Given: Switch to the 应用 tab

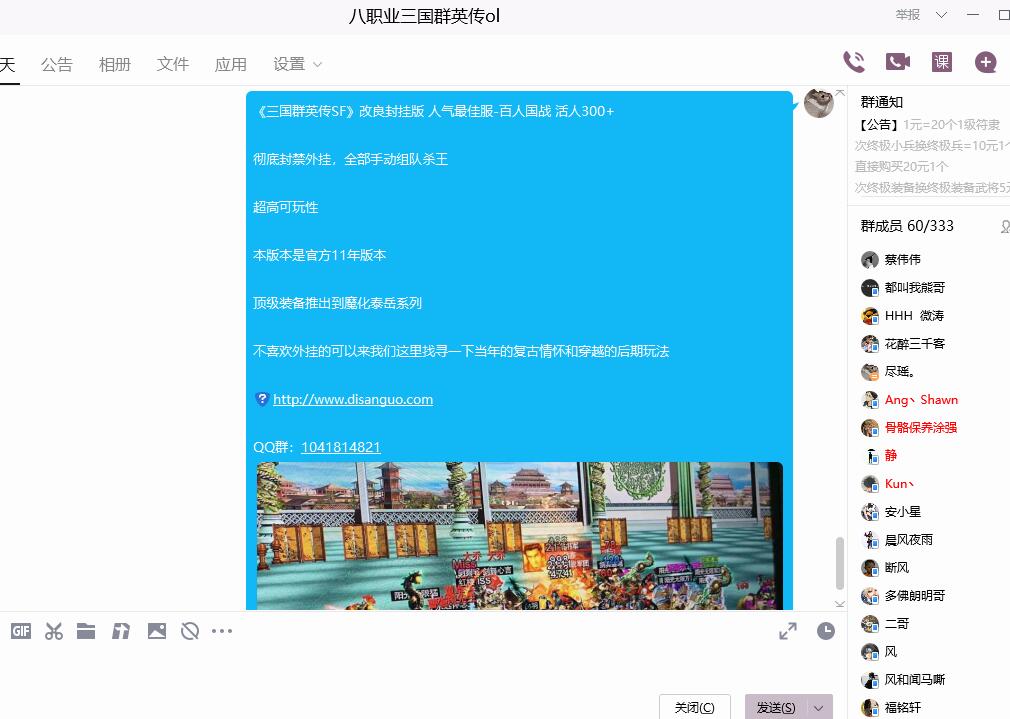Looking at the screenshot, I should (x=231, y=64).
